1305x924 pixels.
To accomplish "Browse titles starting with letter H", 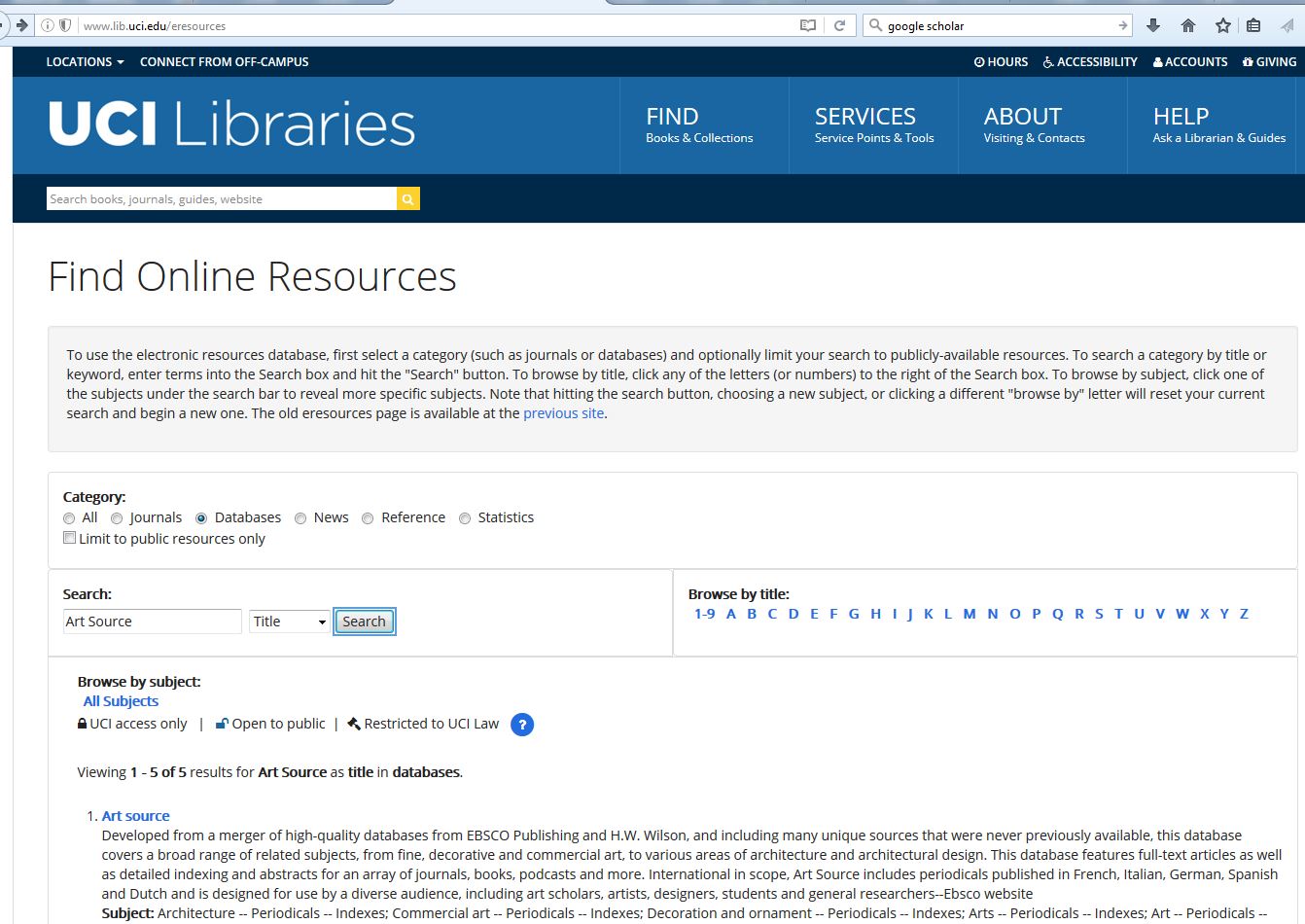I will click(875, 614).
